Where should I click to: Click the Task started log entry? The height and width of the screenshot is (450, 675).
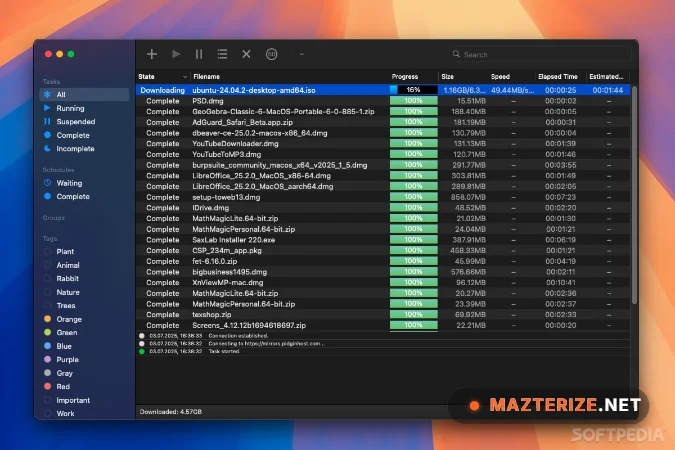(383, 351)
